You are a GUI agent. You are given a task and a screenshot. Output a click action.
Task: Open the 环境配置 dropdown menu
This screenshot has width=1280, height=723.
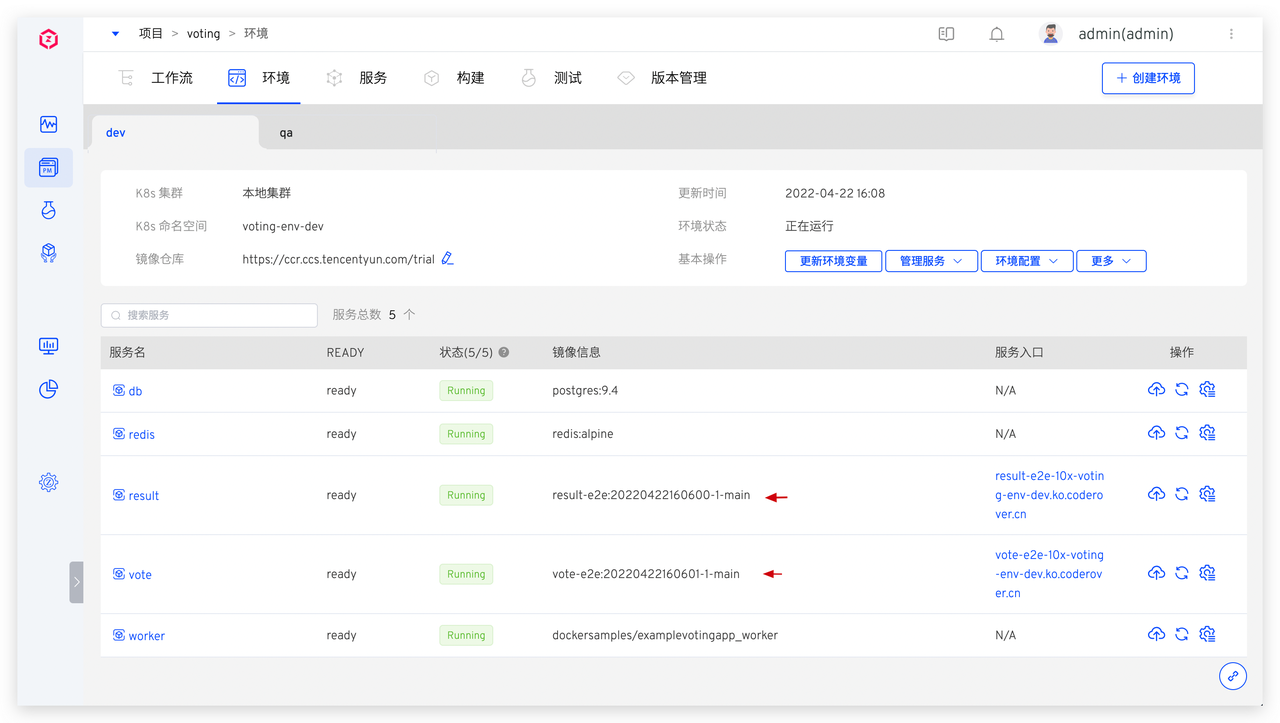(1026, 261)
